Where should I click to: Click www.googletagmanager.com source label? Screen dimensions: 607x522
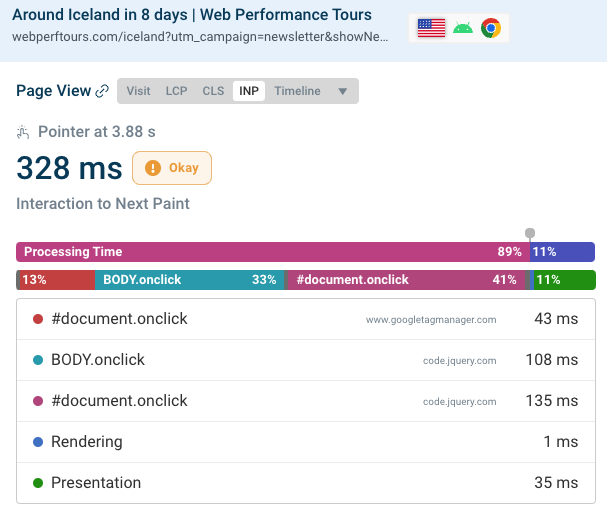tap(431, 320)
